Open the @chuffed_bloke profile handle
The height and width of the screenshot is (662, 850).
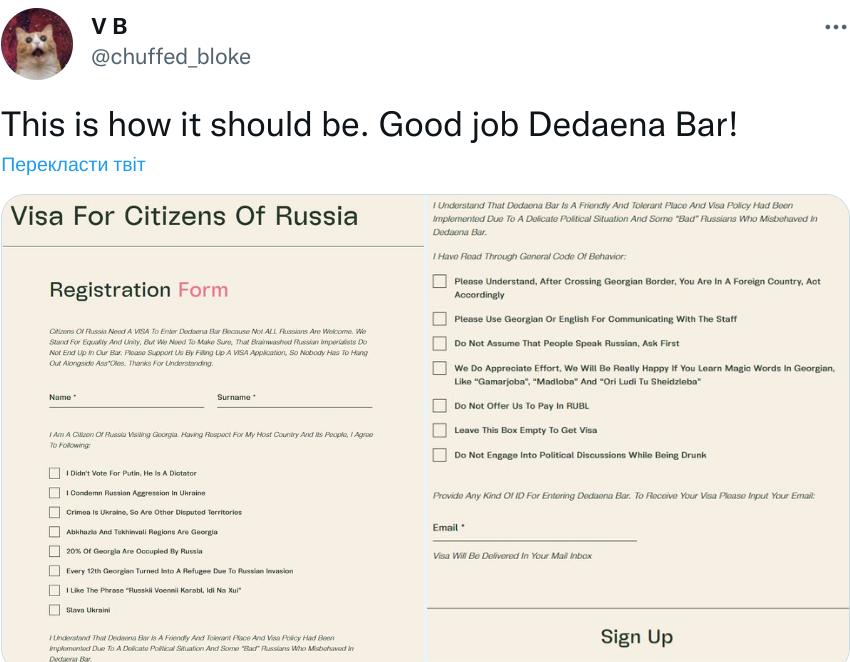tap(171, 56)
